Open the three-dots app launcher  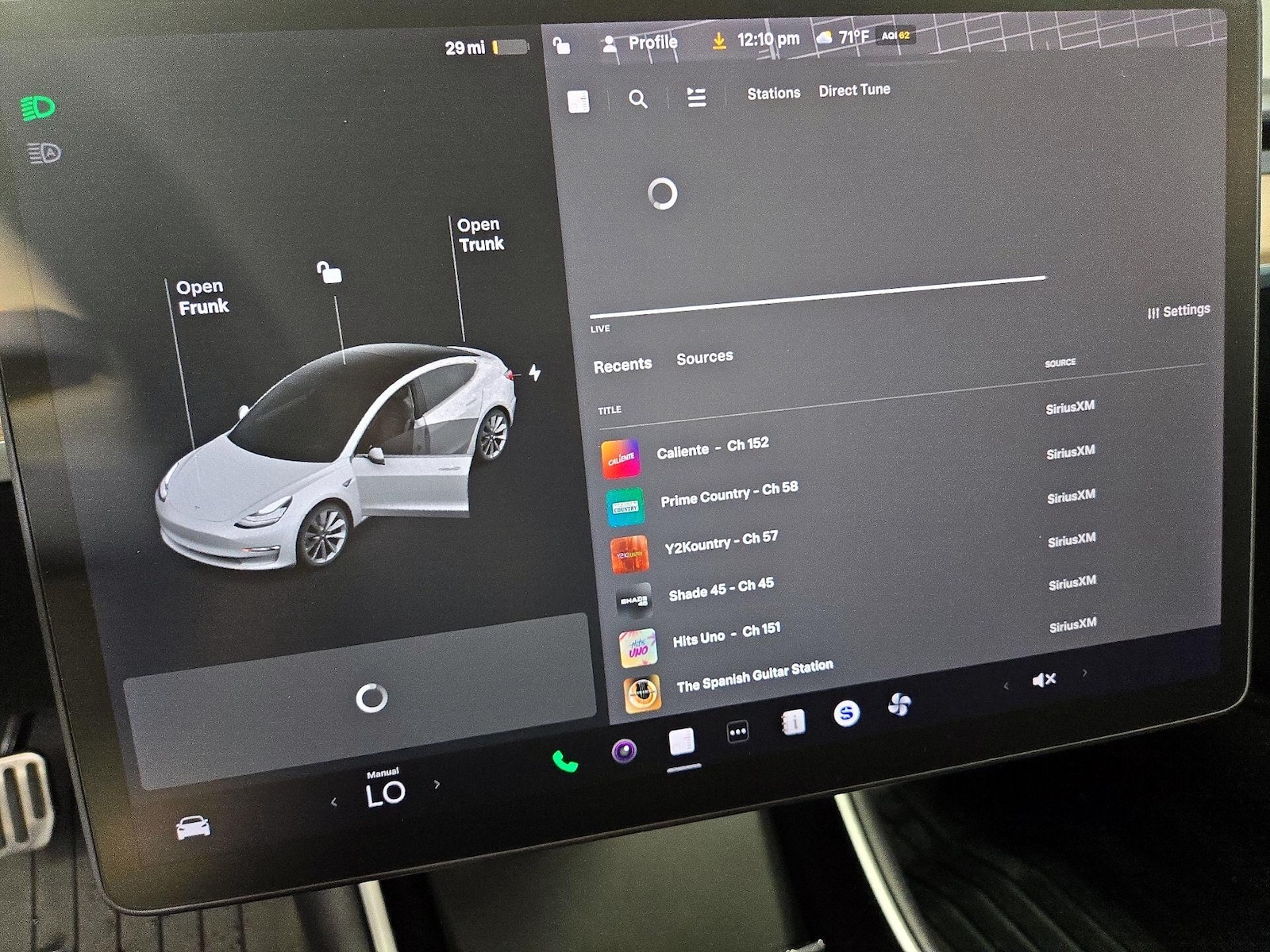pyautogui.click(x=737, y=731)
